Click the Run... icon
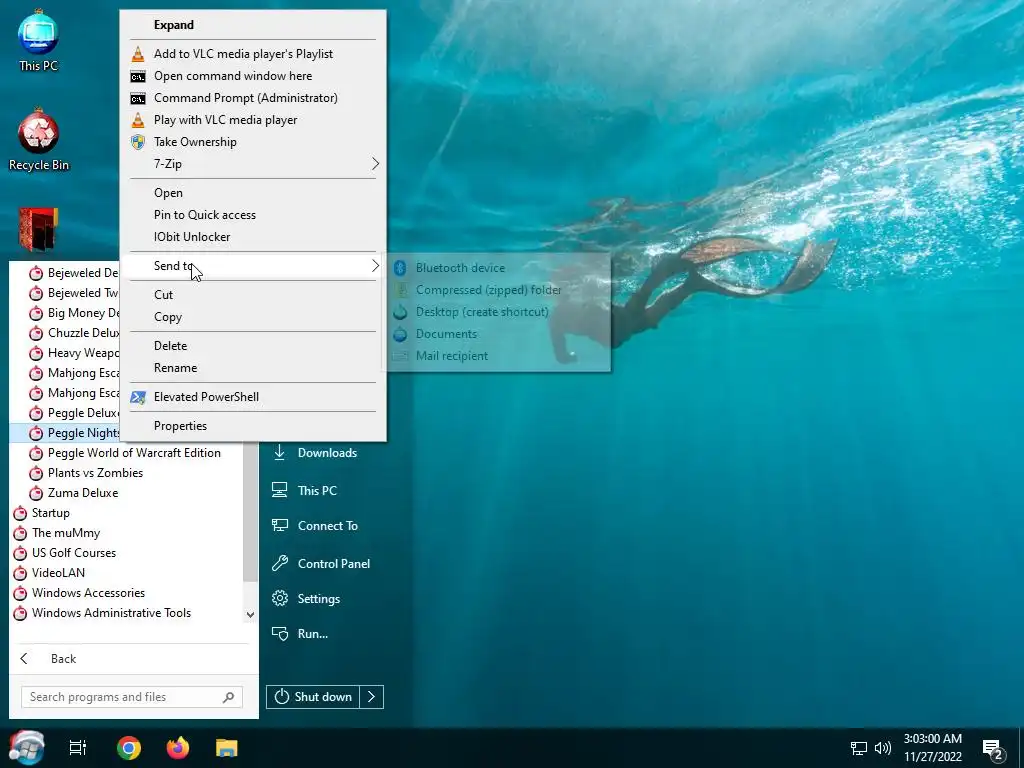Screen dimensions: 1024x768 [280, 633]
